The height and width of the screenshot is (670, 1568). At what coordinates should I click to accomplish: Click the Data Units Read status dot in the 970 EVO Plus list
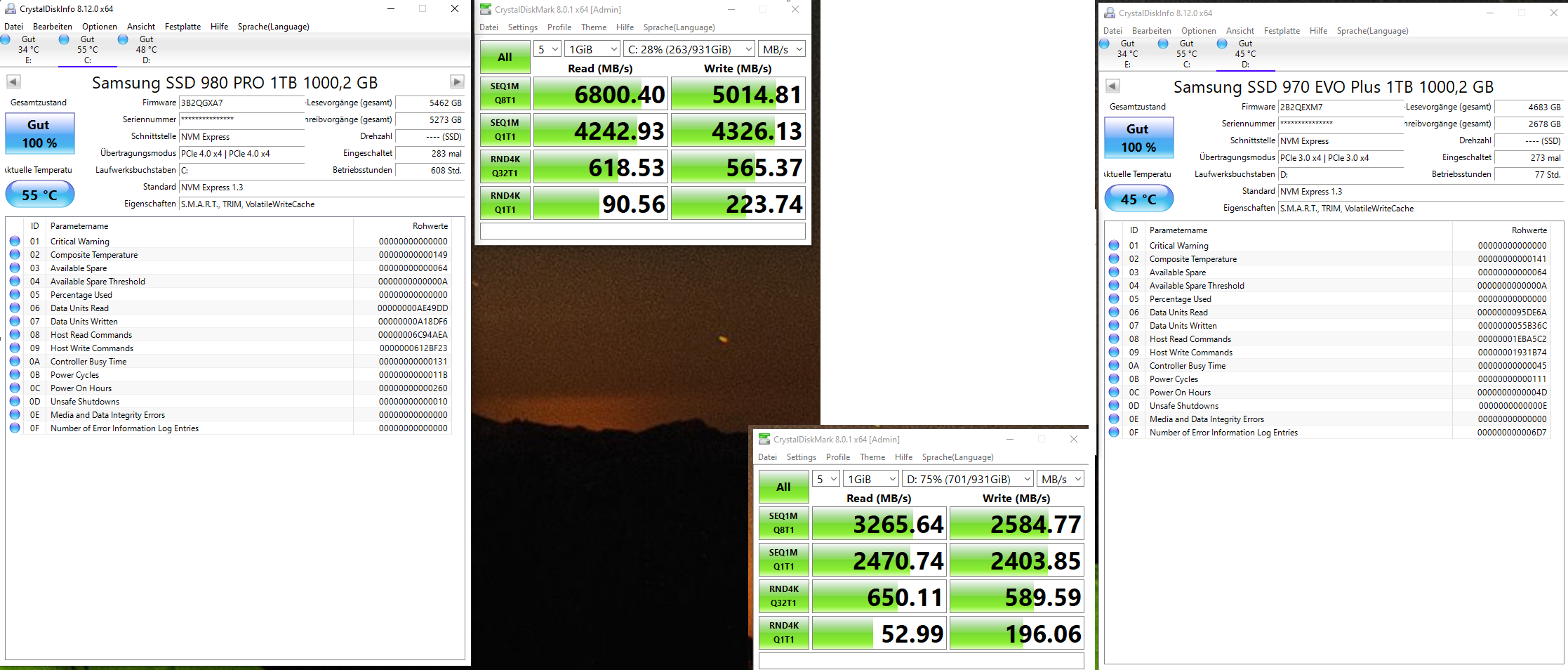tap(1114, 312)
